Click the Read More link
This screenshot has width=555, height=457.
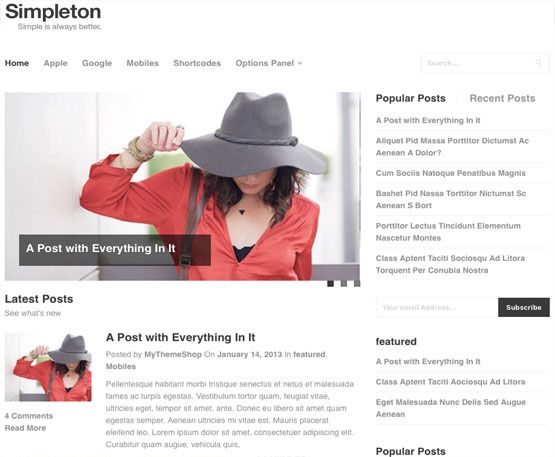[x=25, y=428]
